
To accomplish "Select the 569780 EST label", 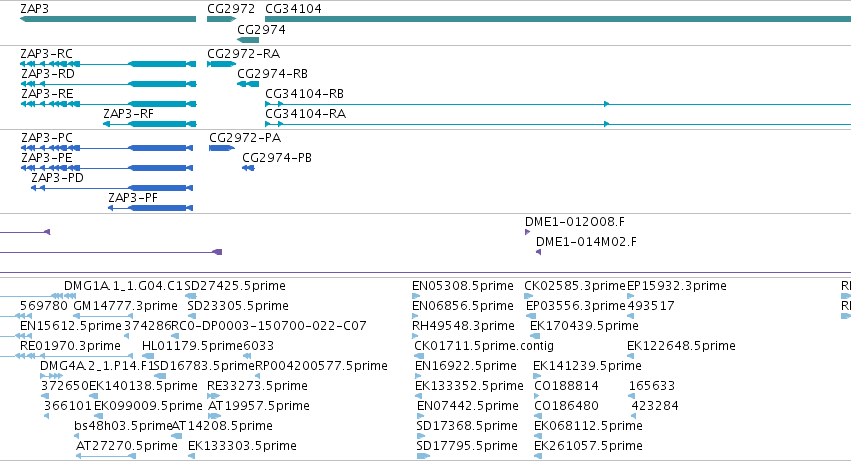I will point(44,306).
